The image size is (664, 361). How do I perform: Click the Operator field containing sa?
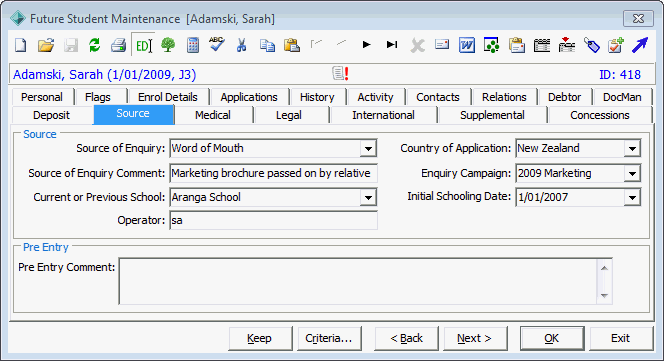click(274, 221)
